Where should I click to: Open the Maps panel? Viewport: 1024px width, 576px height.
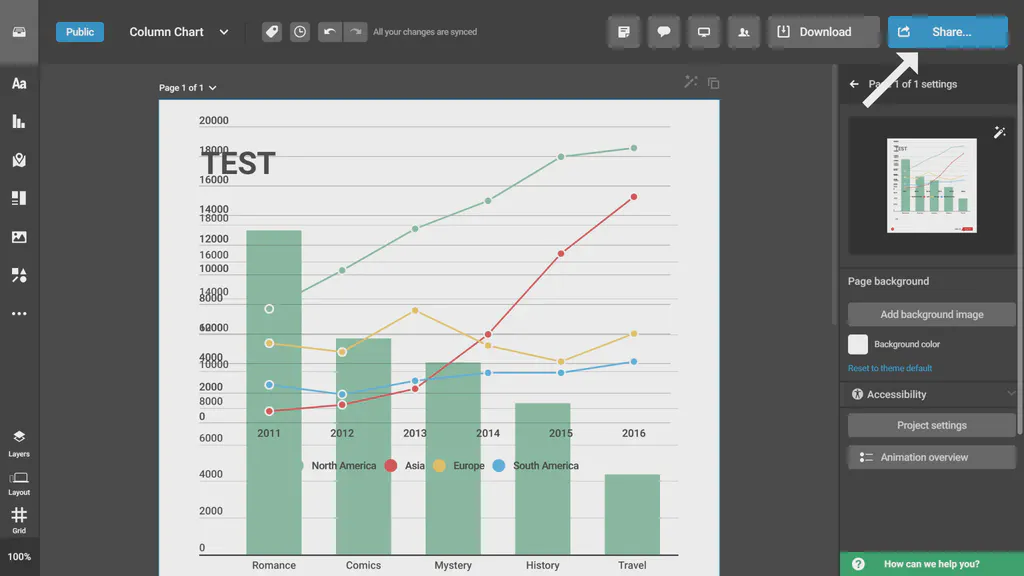coord(18,160)
